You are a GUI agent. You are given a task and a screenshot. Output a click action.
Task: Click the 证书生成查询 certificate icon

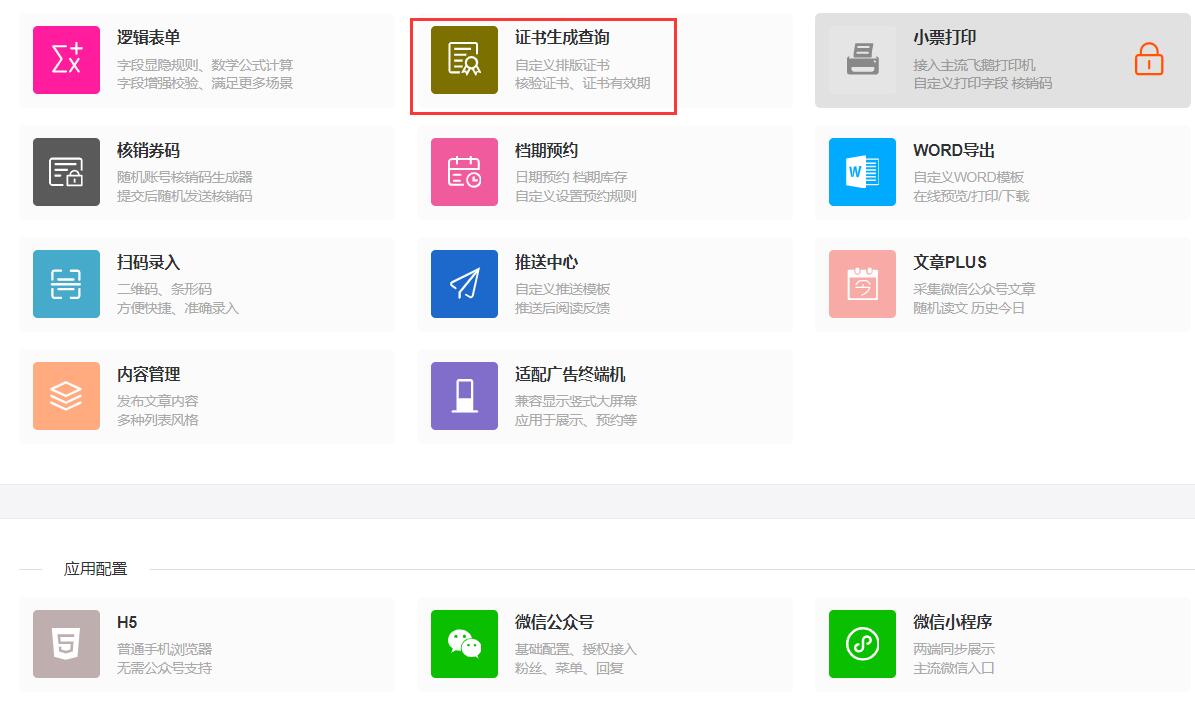click(x=464, y=59)
